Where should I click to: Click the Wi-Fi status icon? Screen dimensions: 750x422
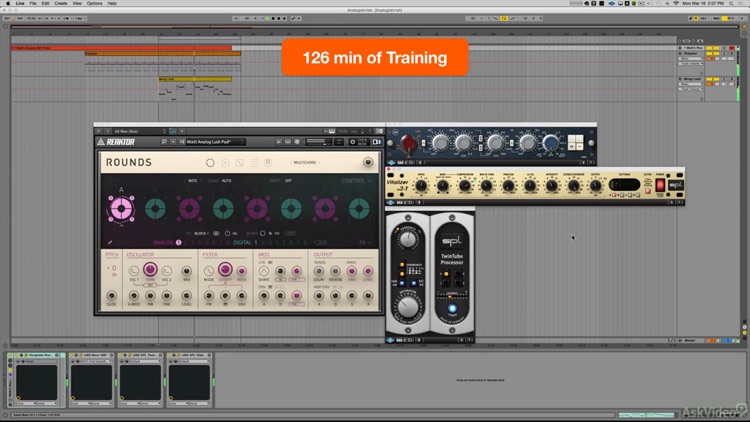pos(676,3)
